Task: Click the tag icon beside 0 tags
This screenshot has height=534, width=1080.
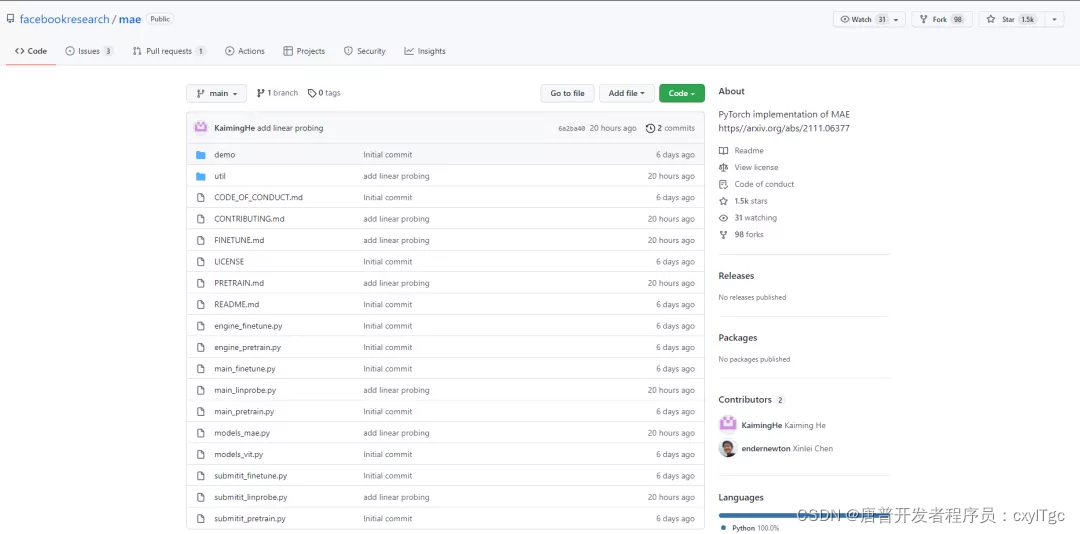Action: (x=312, y=93)
